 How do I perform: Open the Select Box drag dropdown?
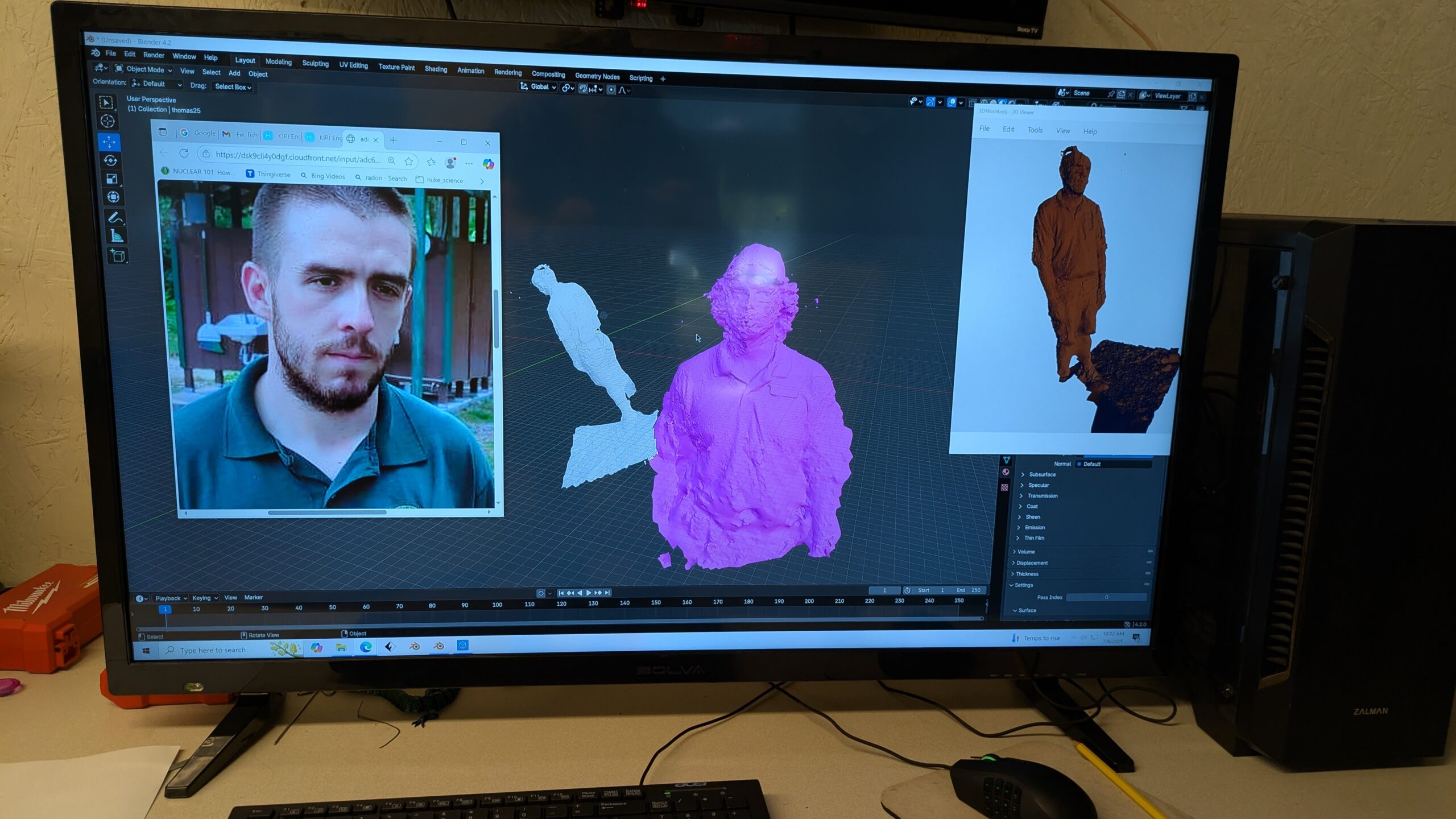tap(233, 87)
